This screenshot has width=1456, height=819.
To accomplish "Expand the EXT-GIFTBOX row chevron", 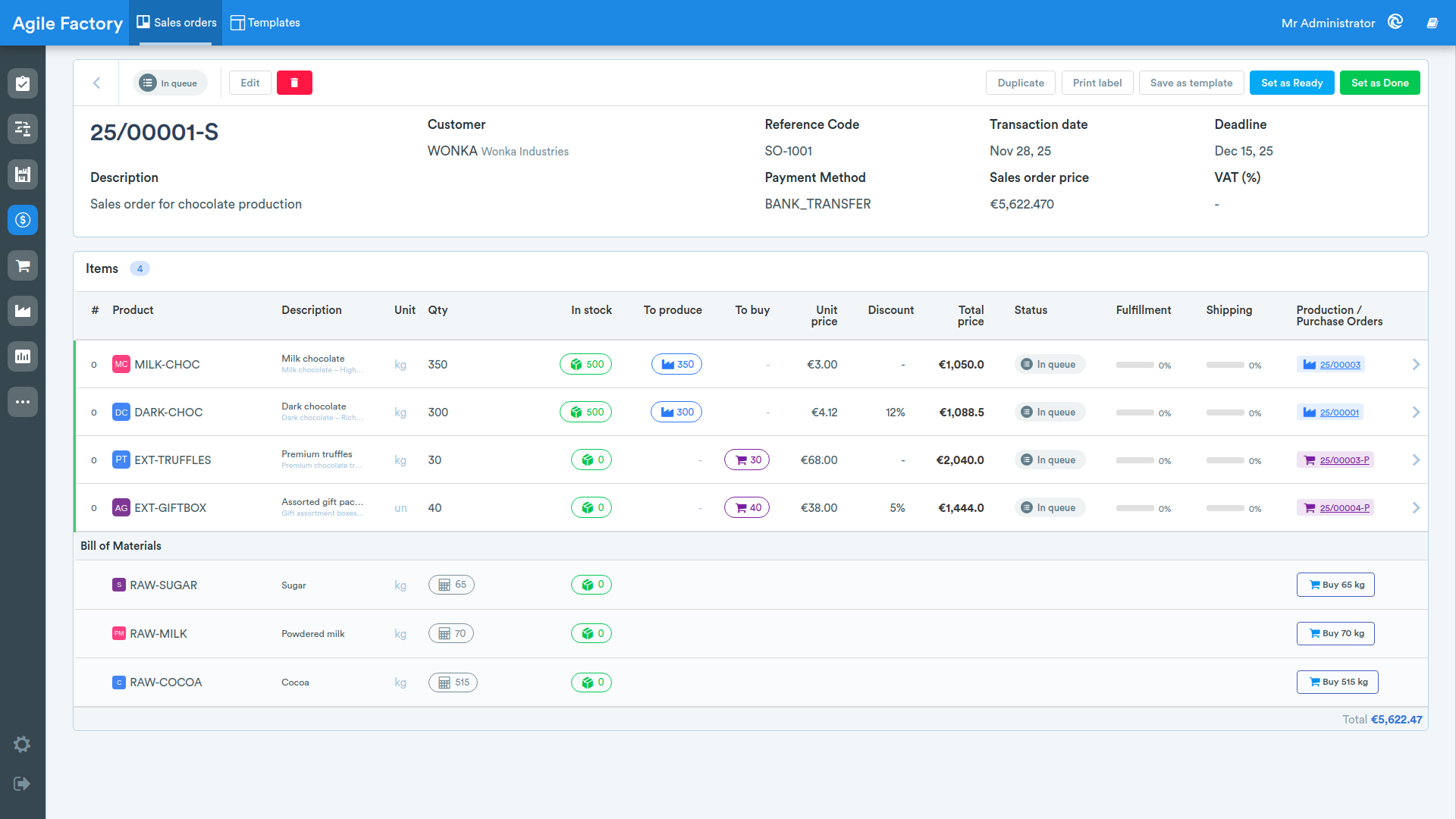I will (1416, 508).
